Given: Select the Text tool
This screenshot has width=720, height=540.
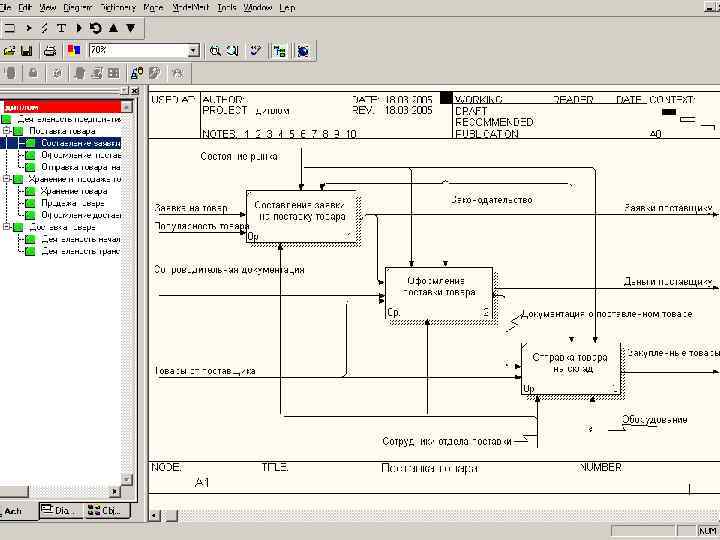Looking at the screenshot, I should click(x=61, y=28).
